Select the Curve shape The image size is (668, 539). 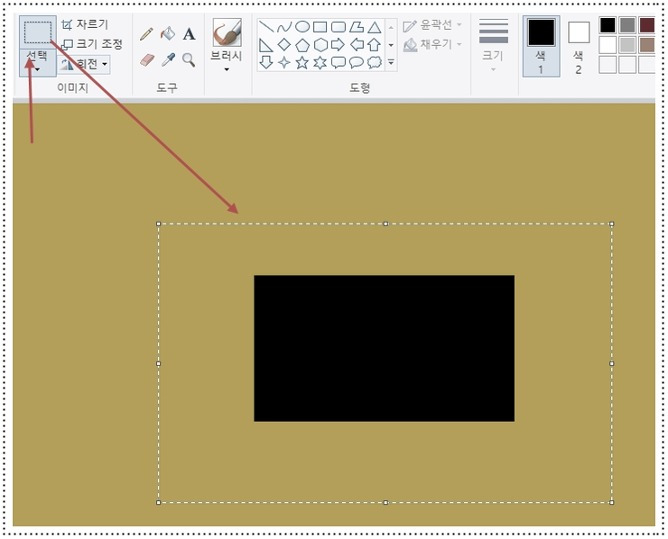[284, 27]
